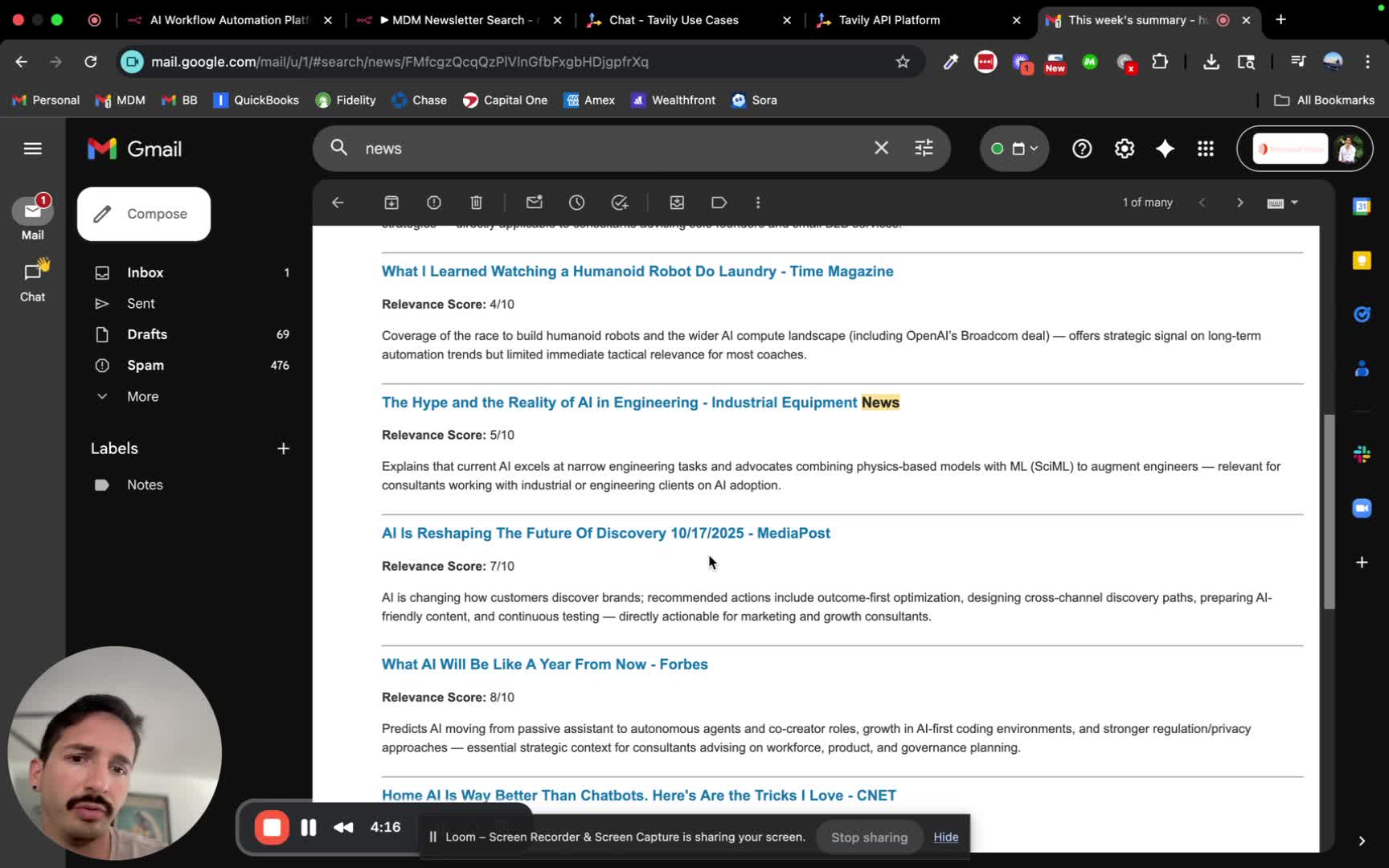
Task: Open the Chat section in left rail
Action: point(33,280)
